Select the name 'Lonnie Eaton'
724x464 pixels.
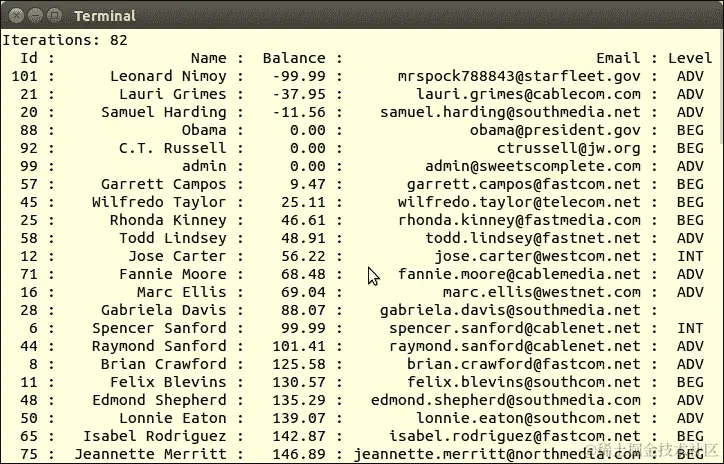(173, 418)
